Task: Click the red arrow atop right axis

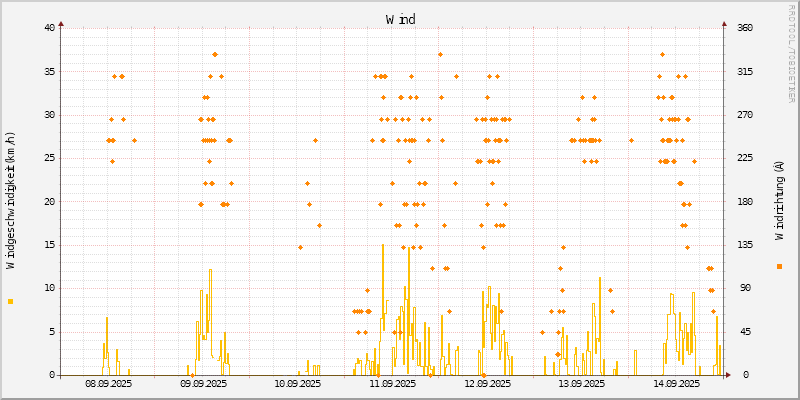Action: [x=724, y=23]
